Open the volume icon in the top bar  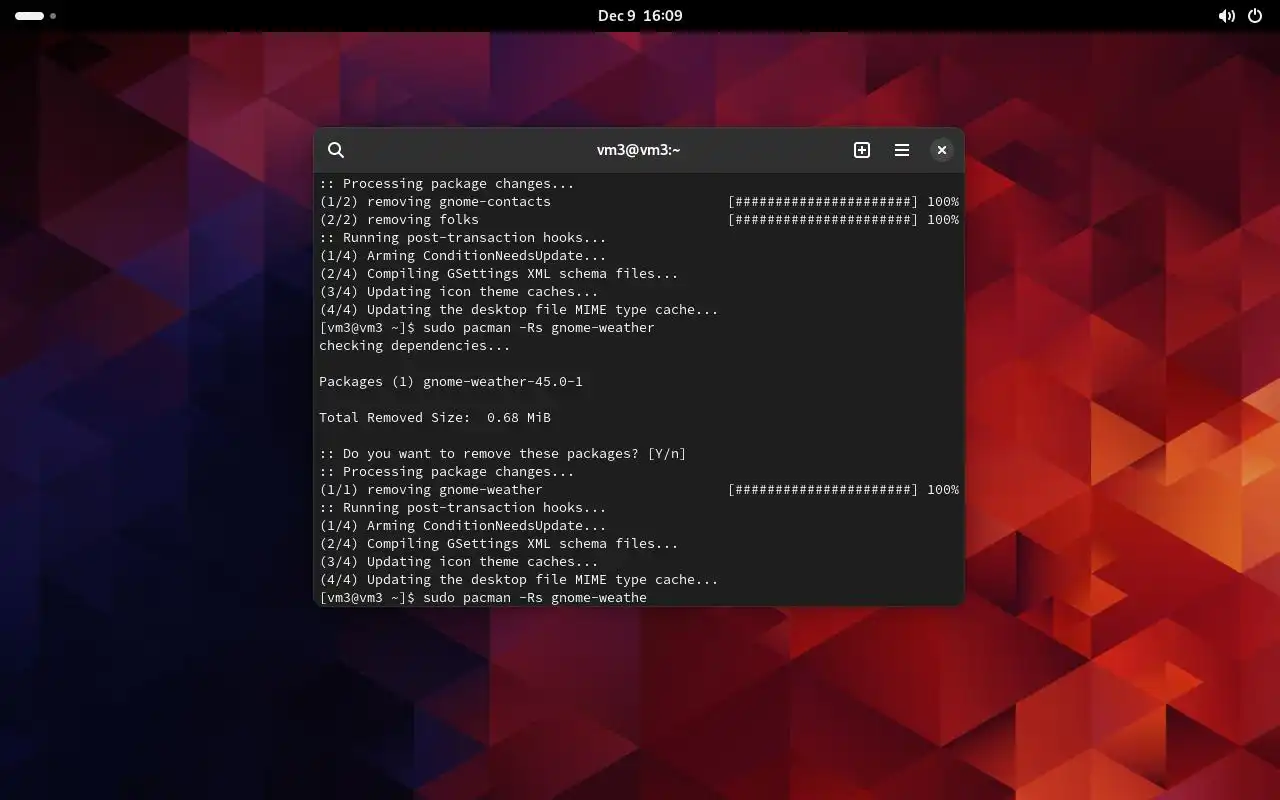[1227, 16]
